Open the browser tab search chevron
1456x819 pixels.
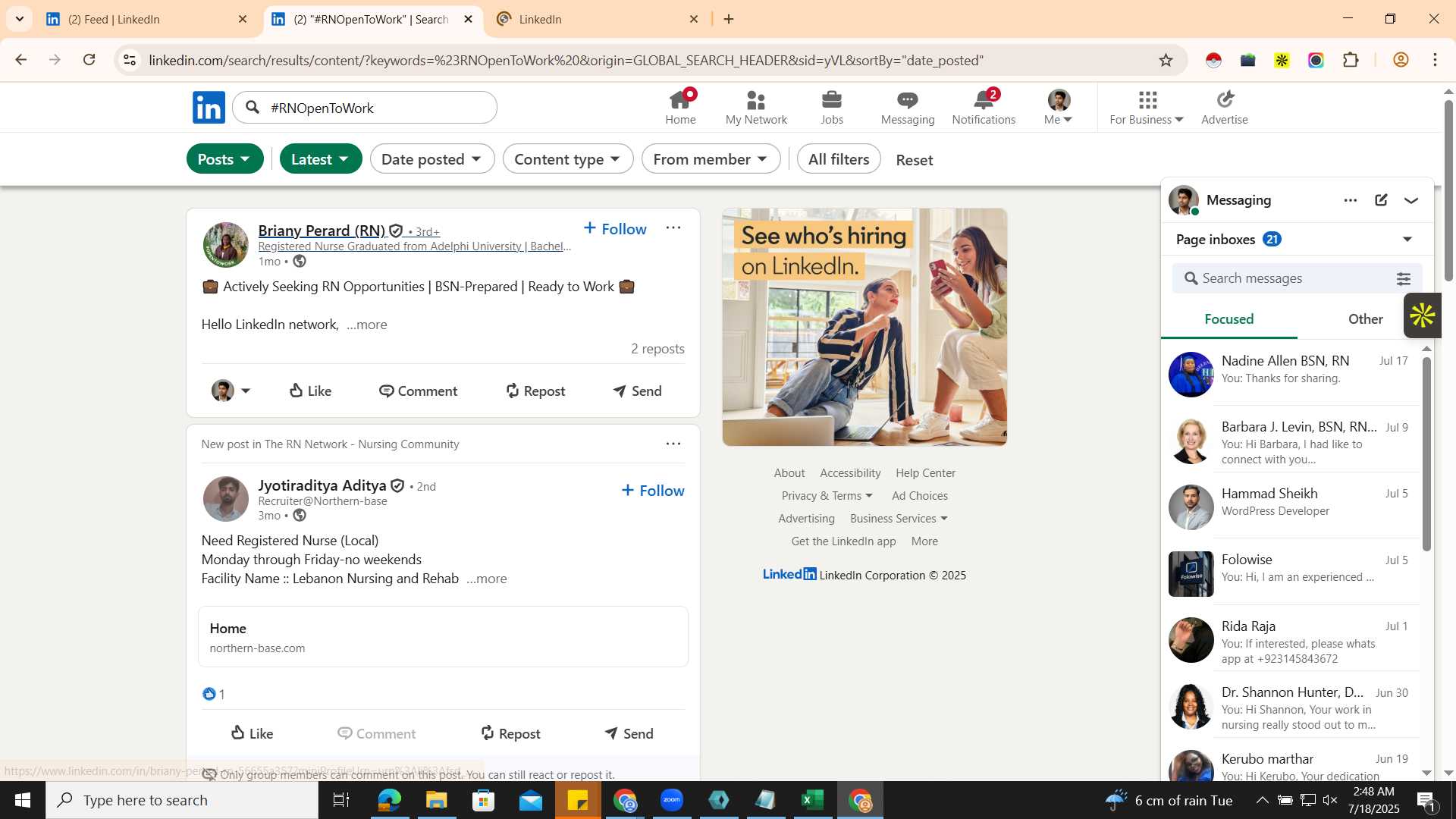coord(19,19)
